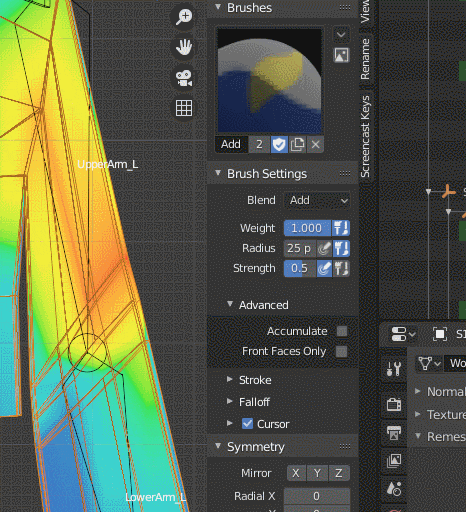Toggle unified strength icon next to Strength

coord(341,268)
